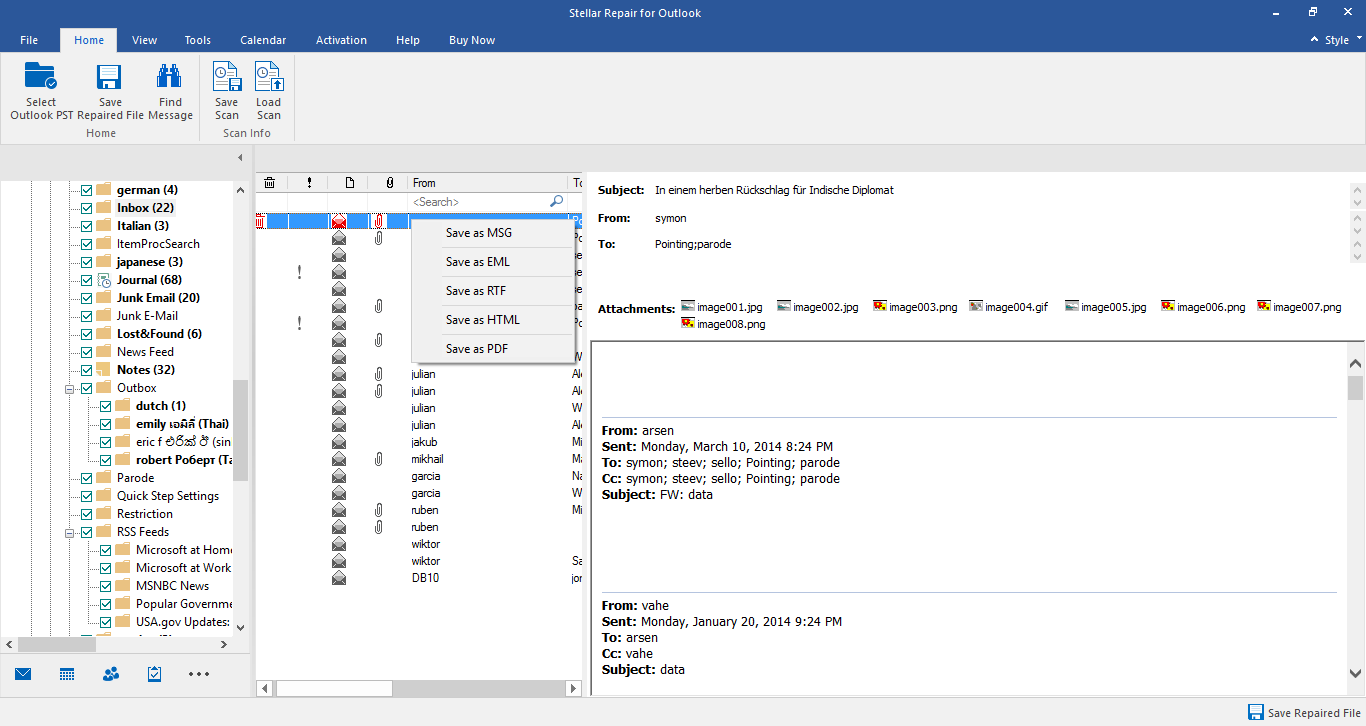
Task: Open attachment image008.png
Action: (x=723, y=324)
